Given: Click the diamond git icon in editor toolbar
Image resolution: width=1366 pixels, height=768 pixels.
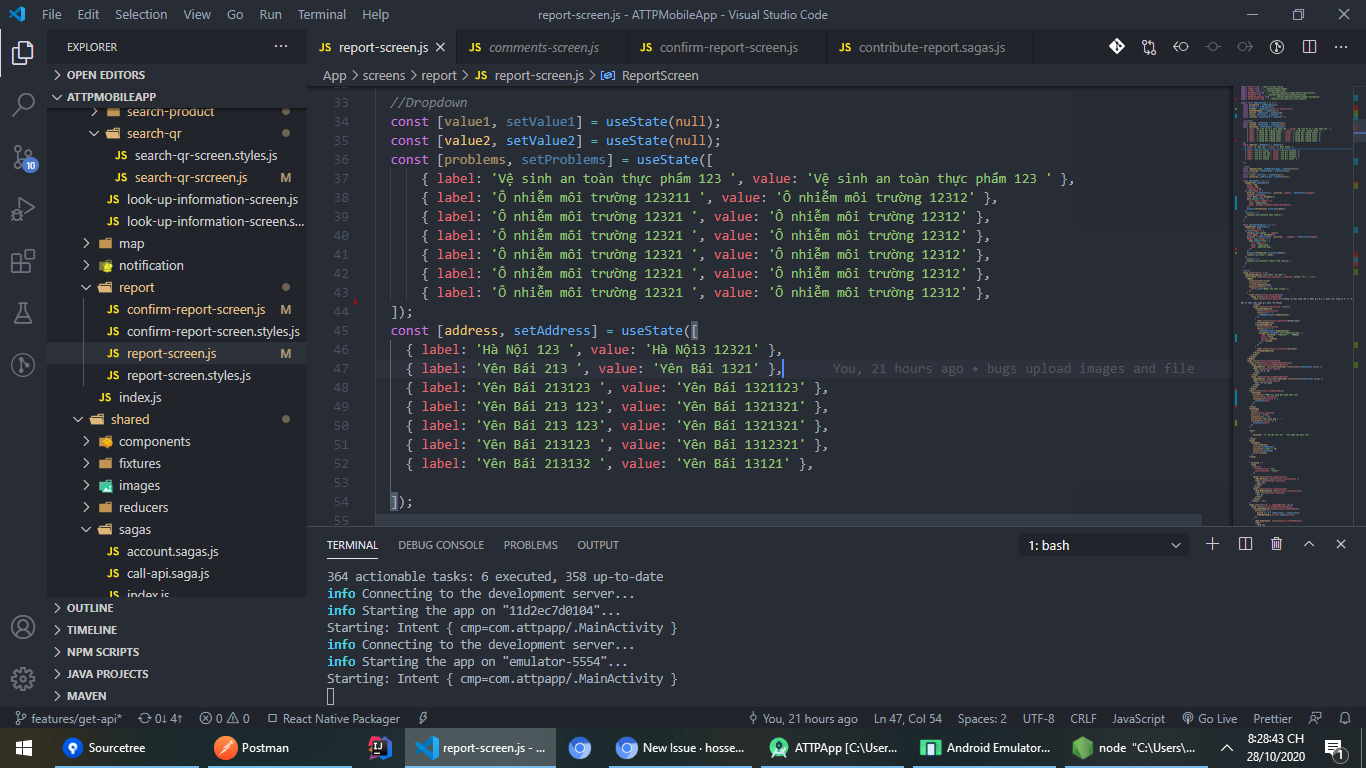Looking at the screenshot, I should click(1117, 47).
